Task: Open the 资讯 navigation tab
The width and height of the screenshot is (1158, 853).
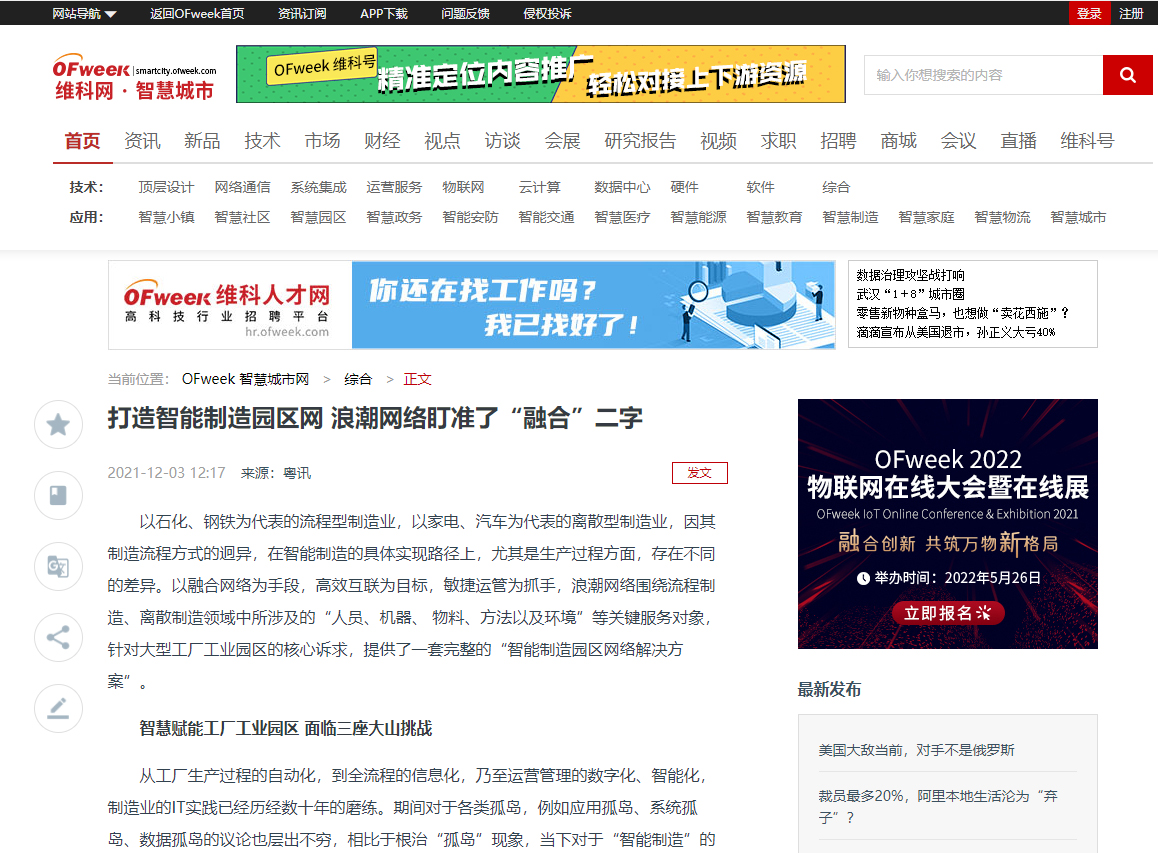Action: pyautogui.click(x=142, y=141)
